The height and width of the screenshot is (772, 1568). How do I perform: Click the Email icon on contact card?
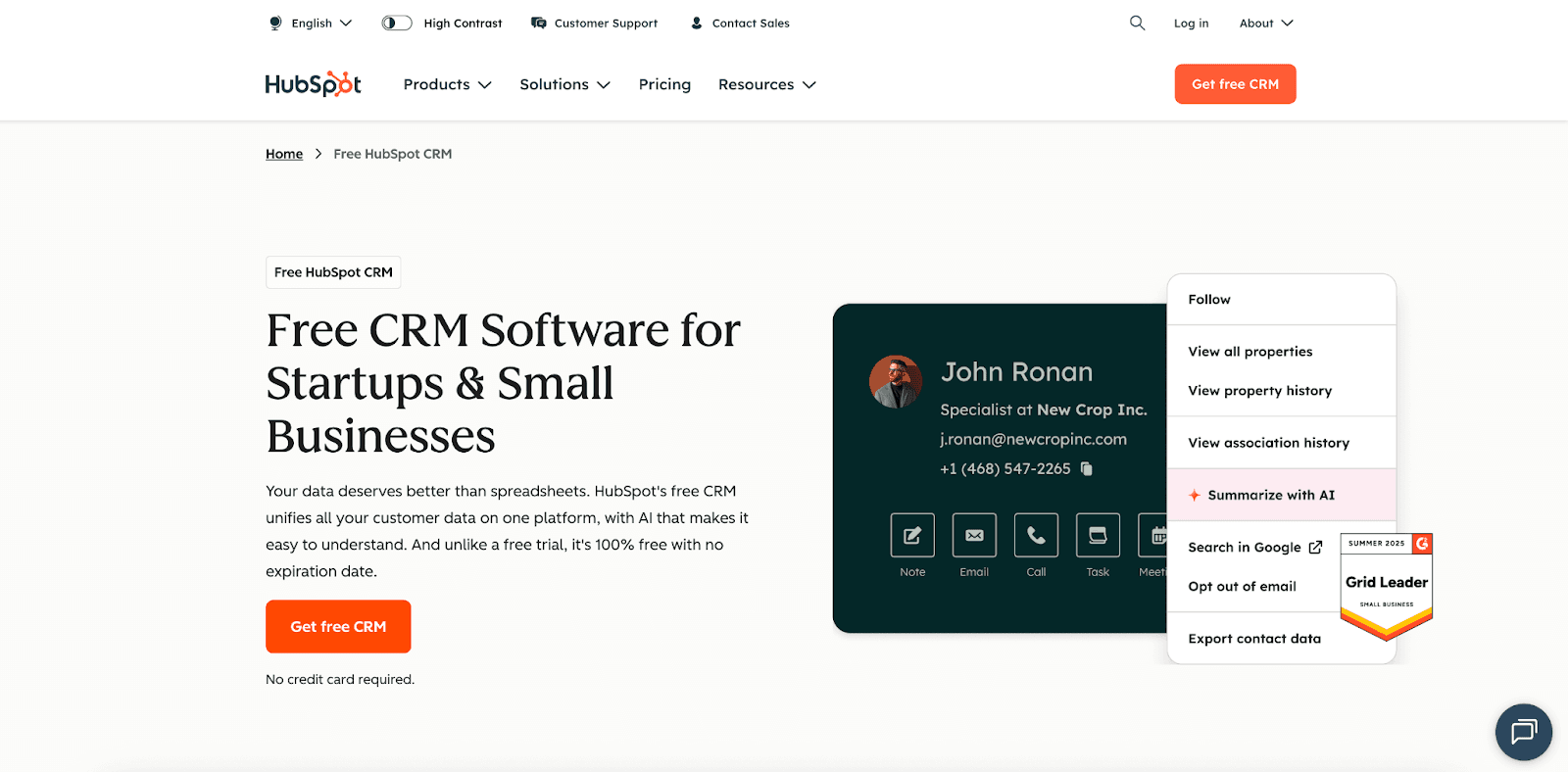974,535
